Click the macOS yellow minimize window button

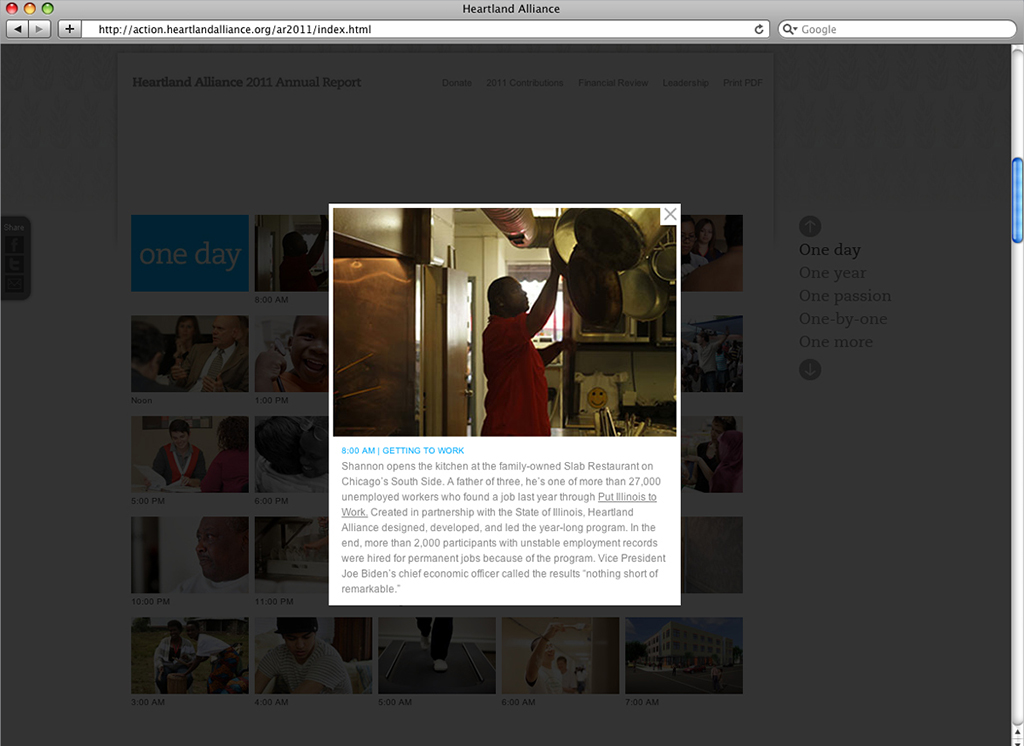[x=29, y=8]
